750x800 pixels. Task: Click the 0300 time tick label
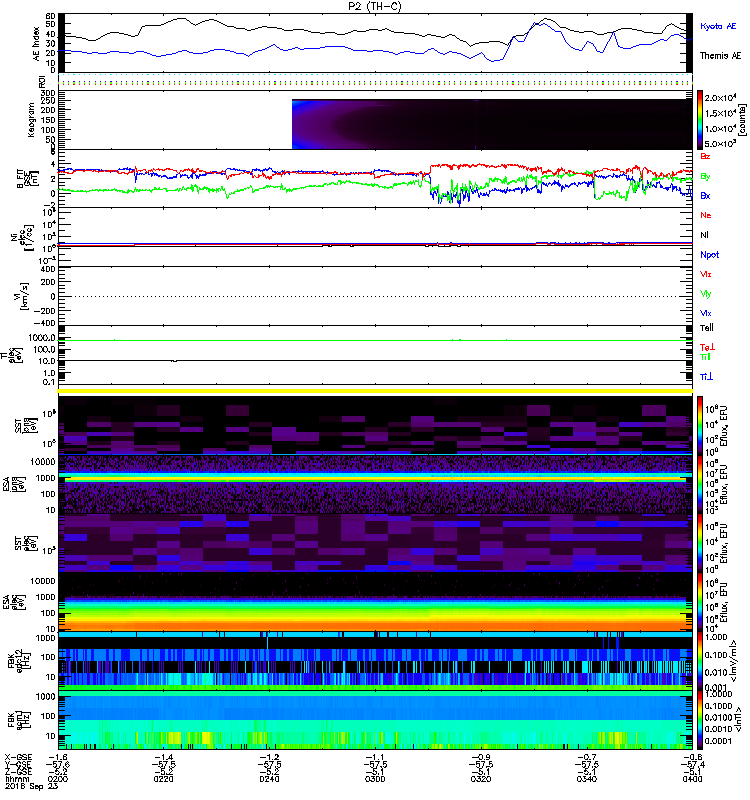tap(375, 779)
